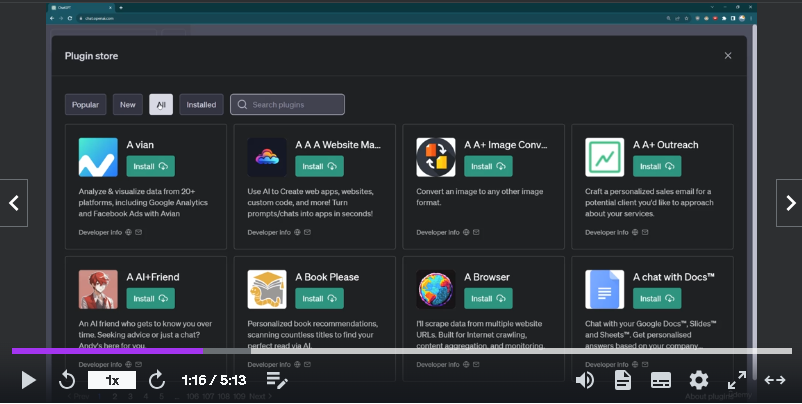The image size is (802, 404).
Task: Go to the previous lecture arrow
Action: (14, 203)
